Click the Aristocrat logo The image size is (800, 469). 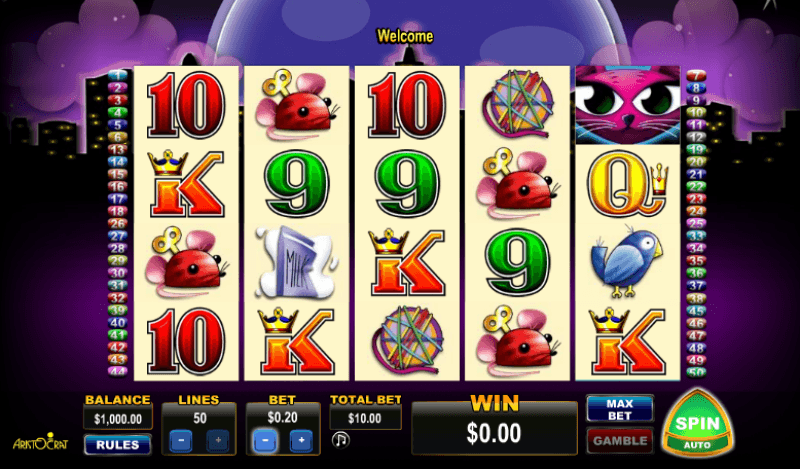click(x=40, y=441)
